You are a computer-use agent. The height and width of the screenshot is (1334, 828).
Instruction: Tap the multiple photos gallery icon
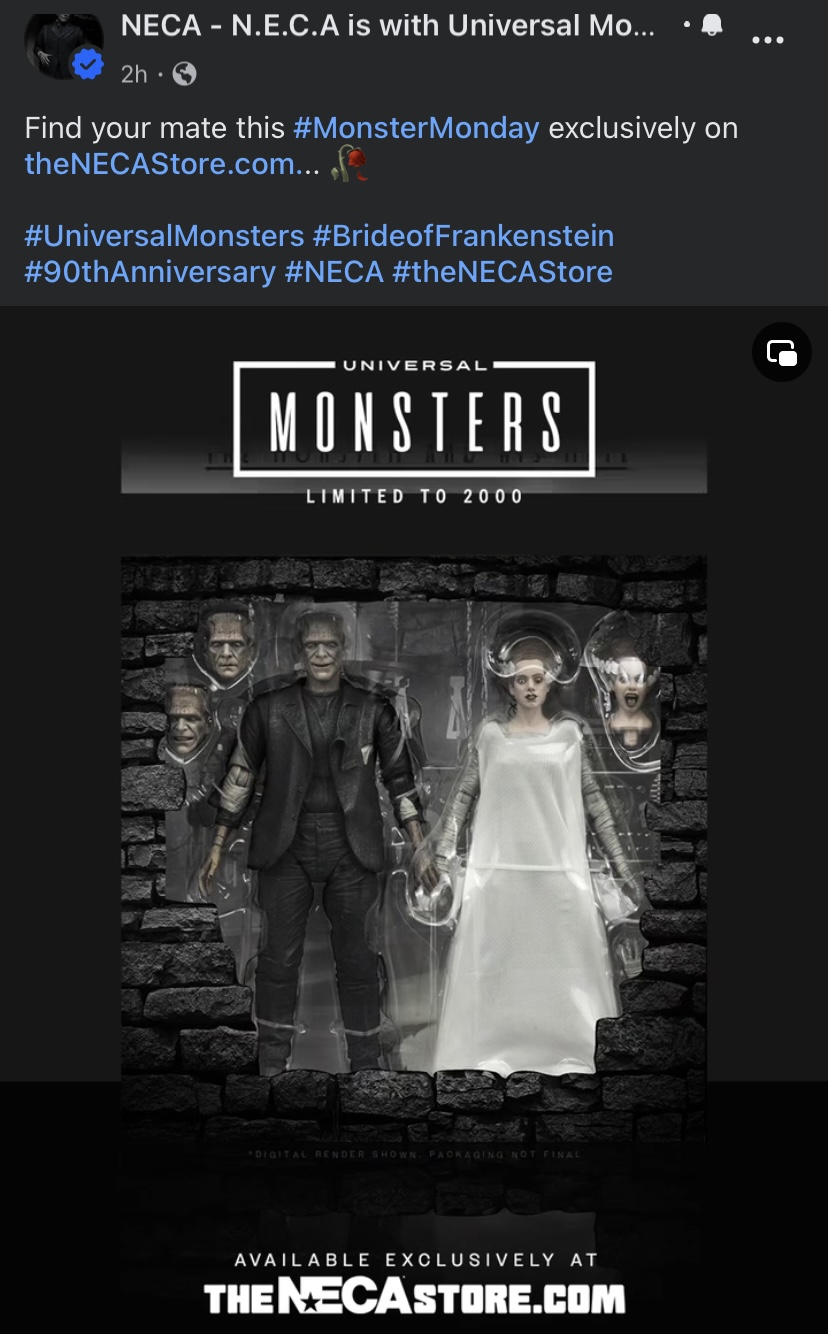pos(781,352)
